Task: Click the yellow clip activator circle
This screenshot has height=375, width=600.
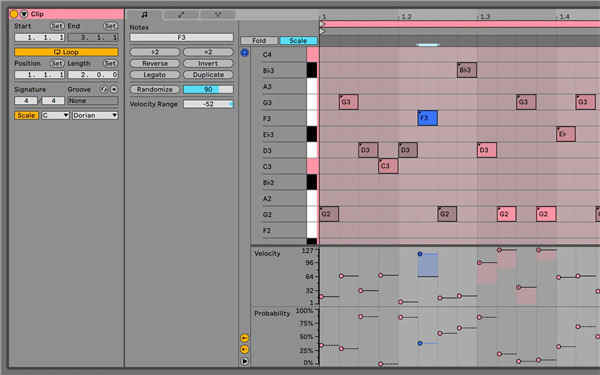Action: coord(14,14)
